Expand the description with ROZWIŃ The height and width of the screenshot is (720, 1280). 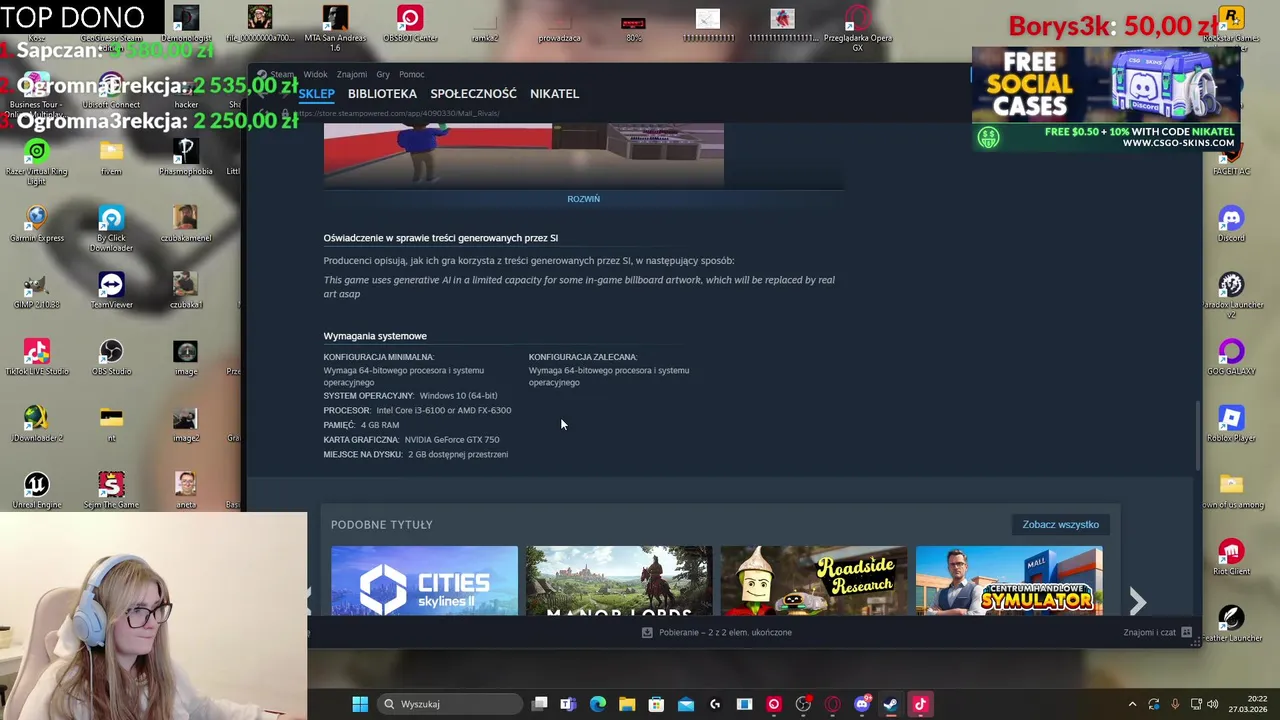coord(583,199)
